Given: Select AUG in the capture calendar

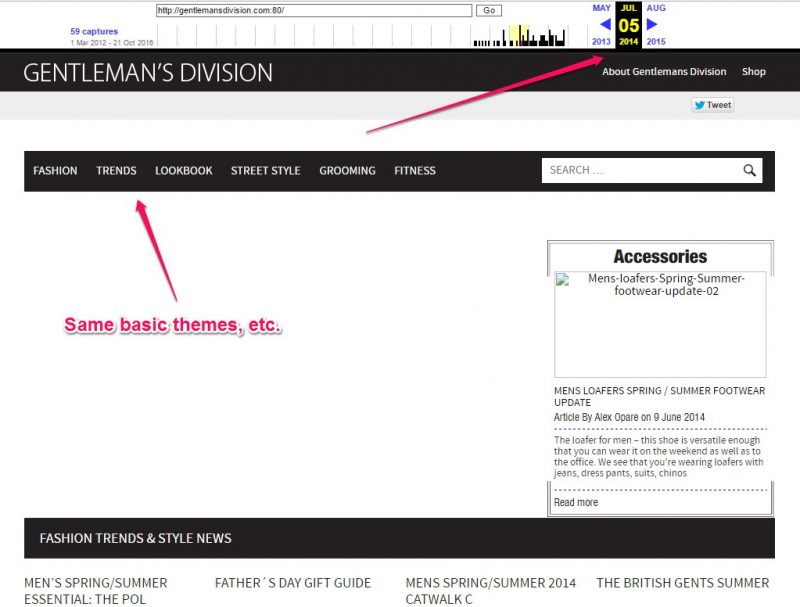Looking at the screenshot, I should coord(656,8).
